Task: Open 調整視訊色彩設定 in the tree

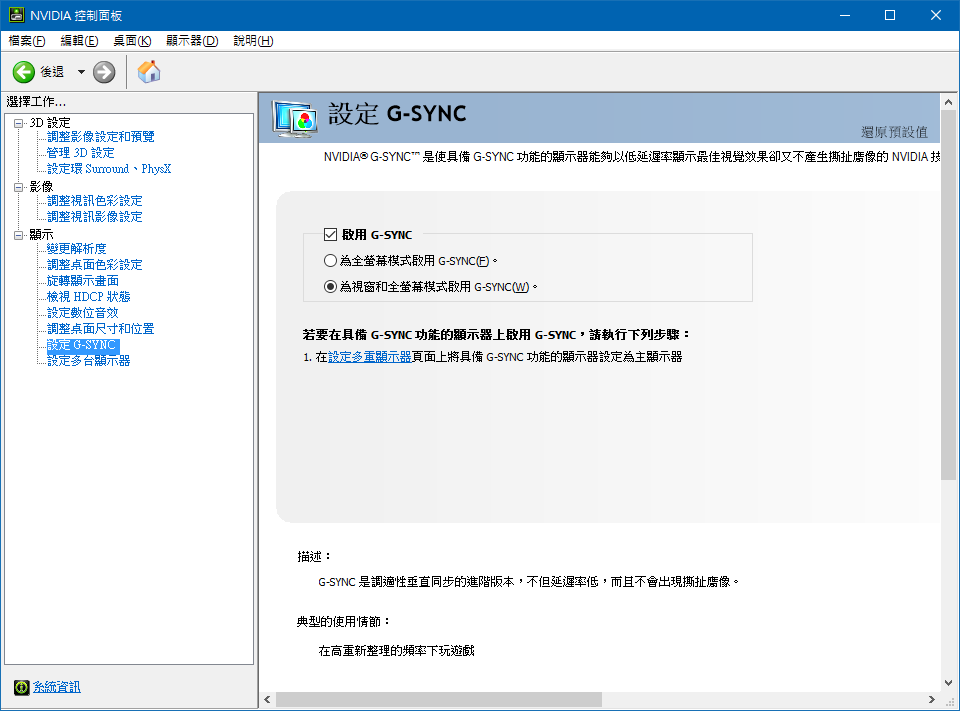Action: [x=95, y=200]
